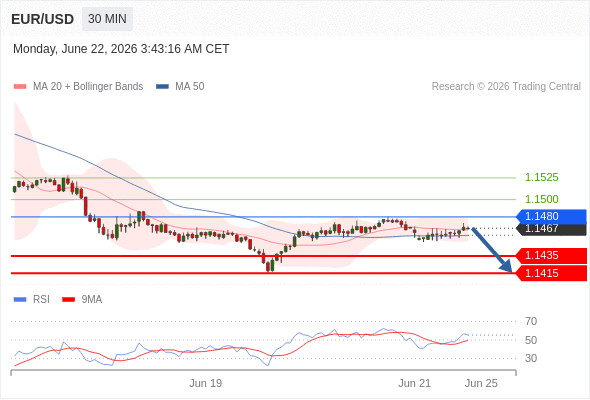Click the red 9MA legend swatch

click(68, 300)
